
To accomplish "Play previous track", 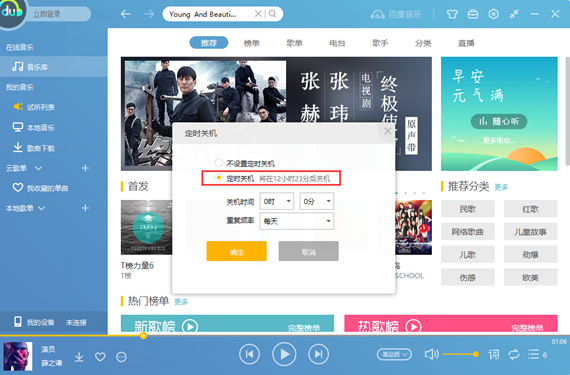I will pos(249,354).
